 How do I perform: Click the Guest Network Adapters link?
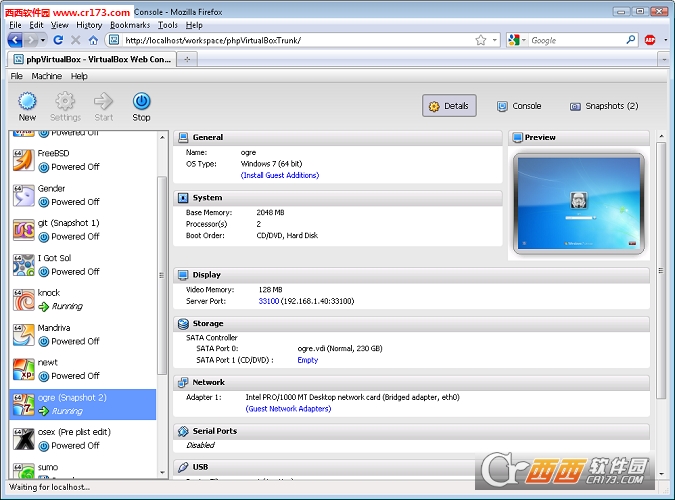coord(288,409)
